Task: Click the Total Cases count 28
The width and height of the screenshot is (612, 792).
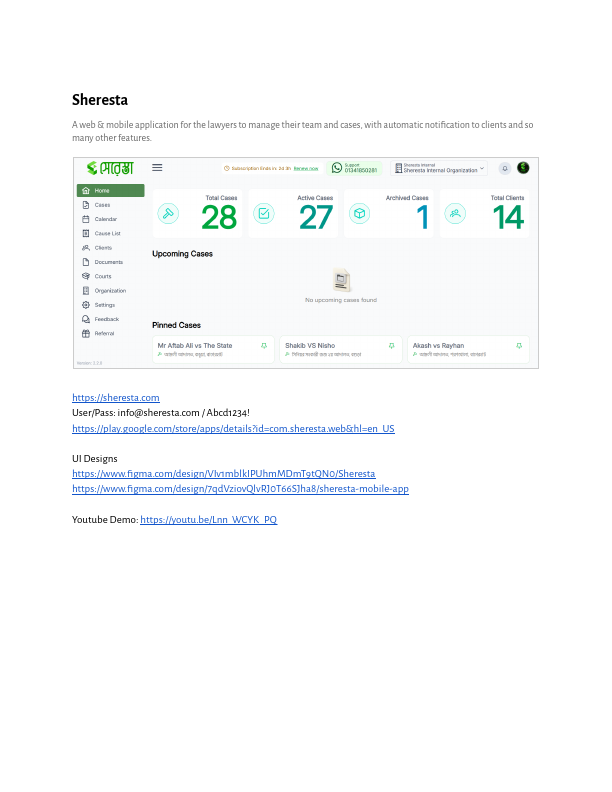Action: pyautogui.click(x=219, y=218)
